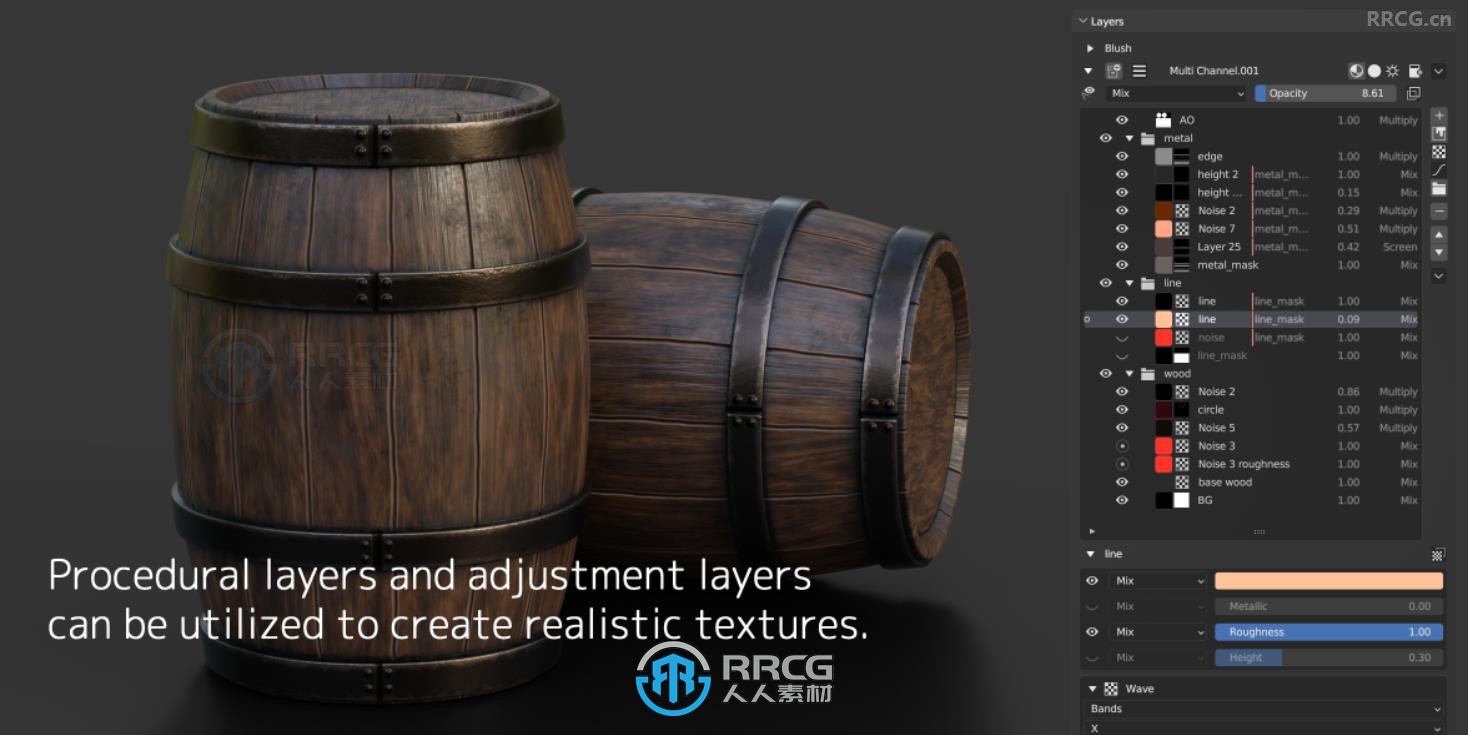
Task: Click the add new layer plus button
Action: 1439,116
